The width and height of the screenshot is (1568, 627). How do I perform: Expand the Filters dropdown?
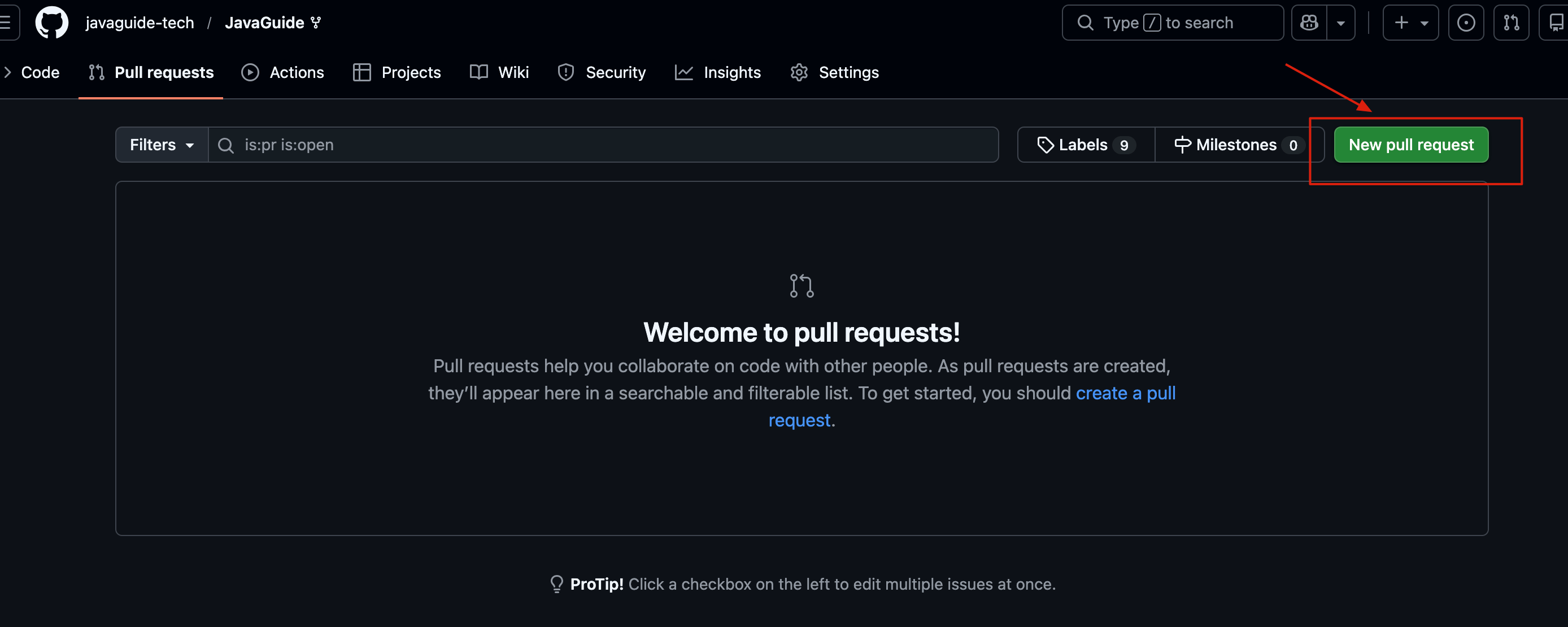tap(162, 145)
